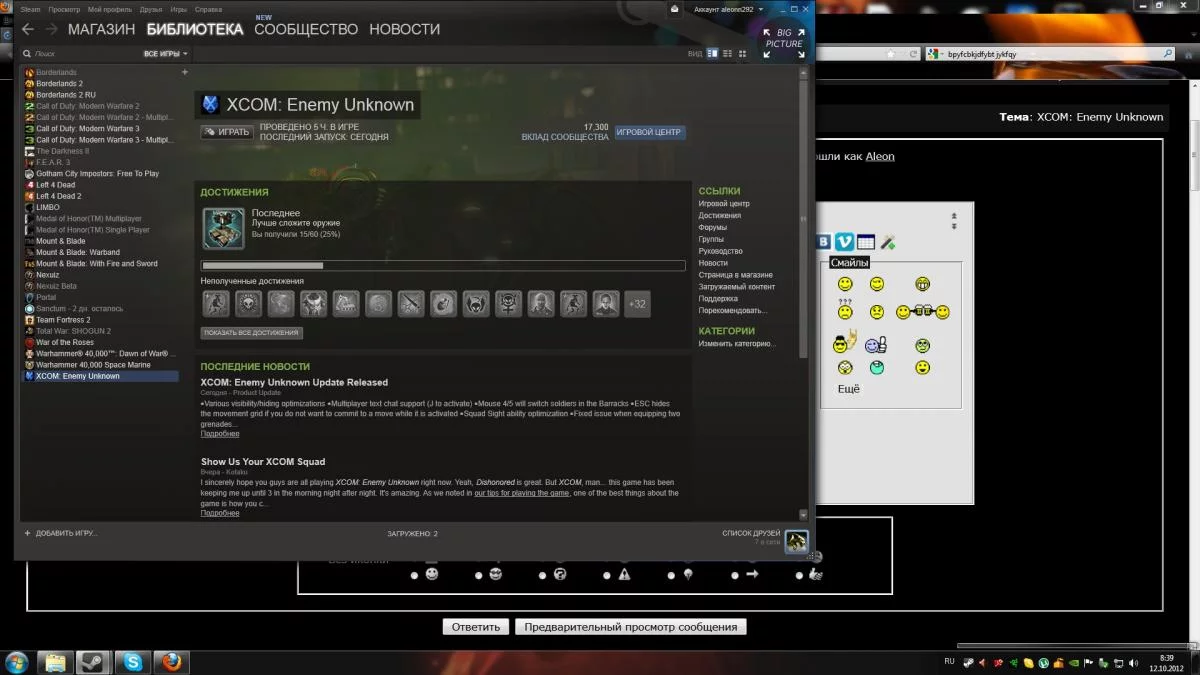
Task: Open Windows Explorer from the taskbar
Action: click(x=53, y=662)
